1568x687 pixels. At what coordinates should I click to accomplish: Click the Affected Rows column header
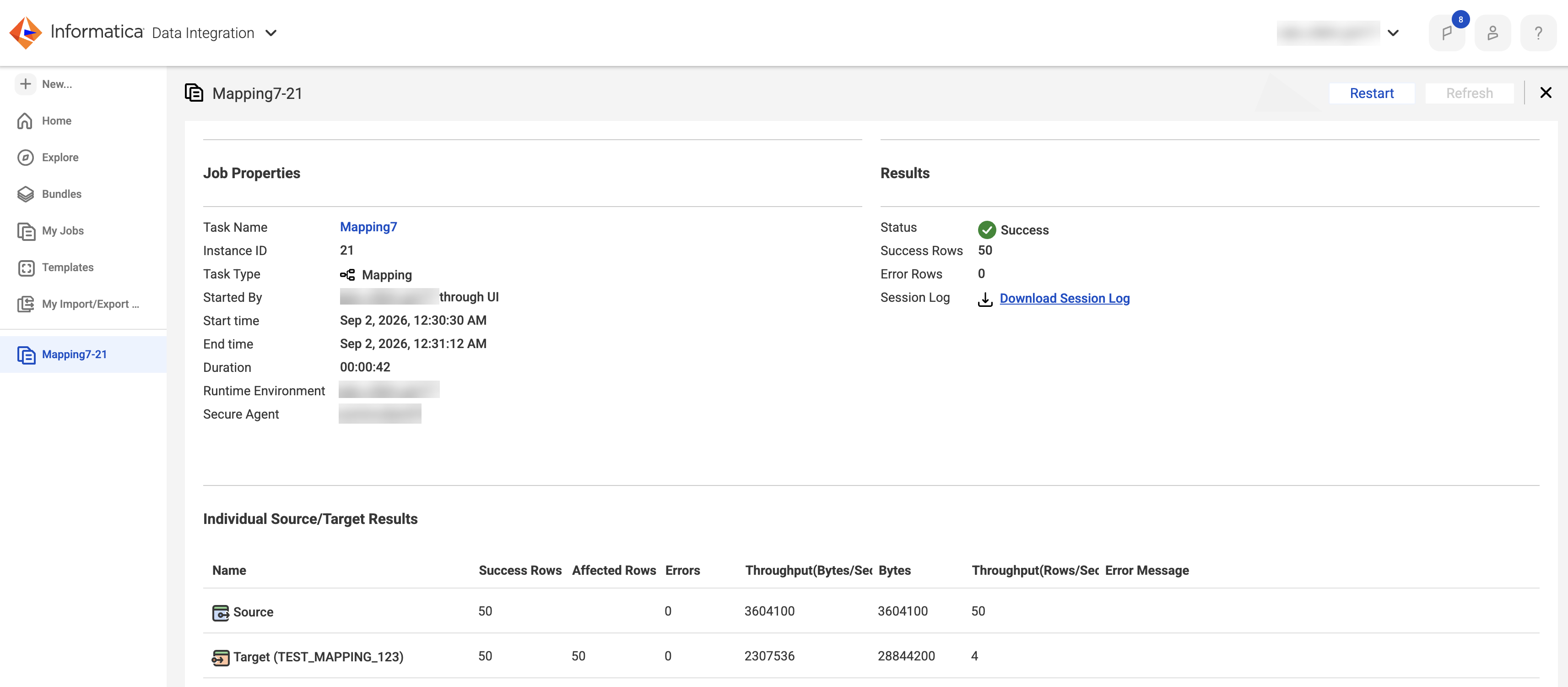(614, 570)
